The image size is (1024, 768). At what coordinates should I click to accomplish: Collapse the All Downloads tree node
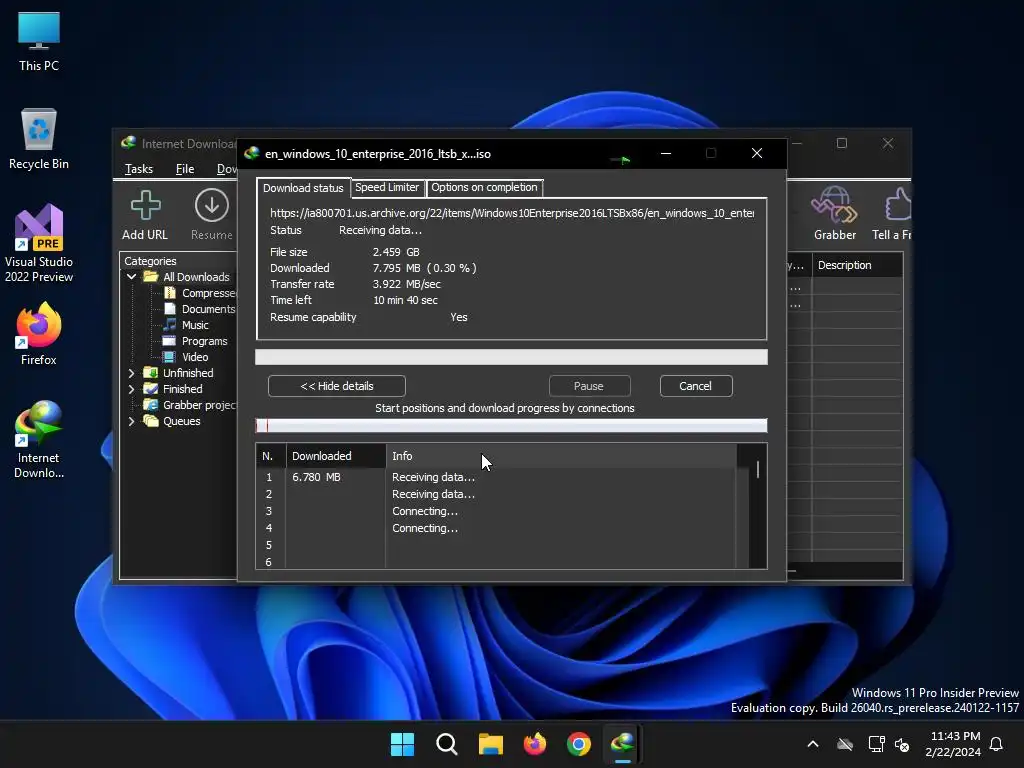pyautogui.click(x=131, y=277)
